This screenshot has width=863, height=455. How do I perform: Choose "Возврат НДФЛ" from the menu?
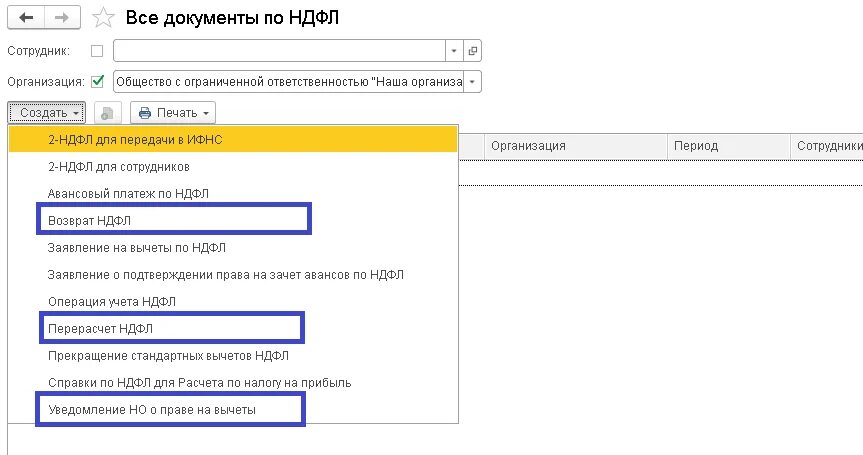[x=89, y=219]
